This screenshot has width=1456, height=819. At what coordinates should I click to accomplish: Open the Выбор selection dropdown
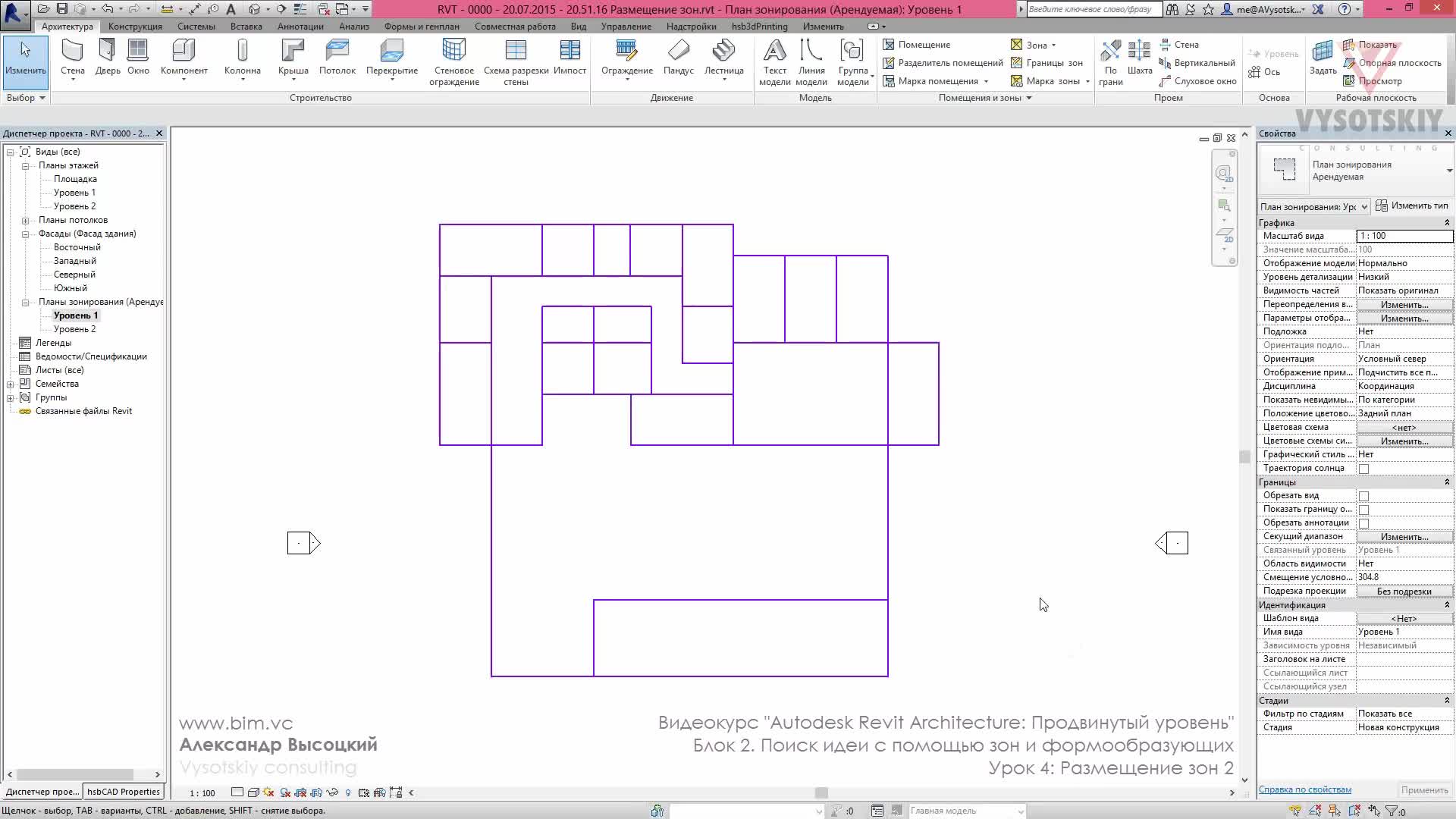pyautogui.click(x=26, y=98)
